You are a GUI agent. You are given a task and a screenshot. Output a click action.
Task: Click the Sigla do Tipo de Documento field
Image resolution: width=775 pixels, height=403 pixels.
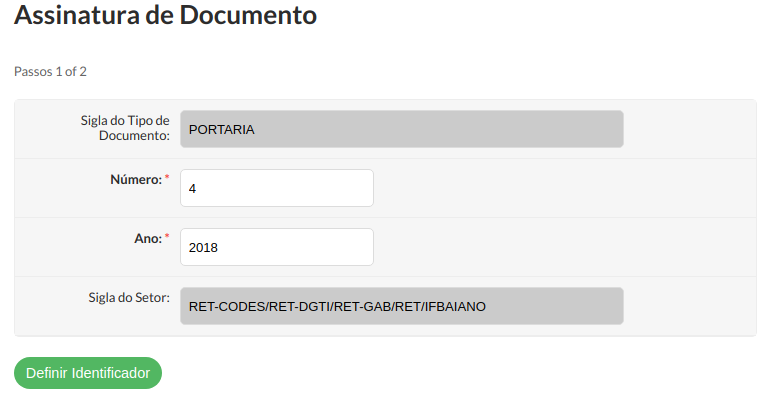point(401,129)
